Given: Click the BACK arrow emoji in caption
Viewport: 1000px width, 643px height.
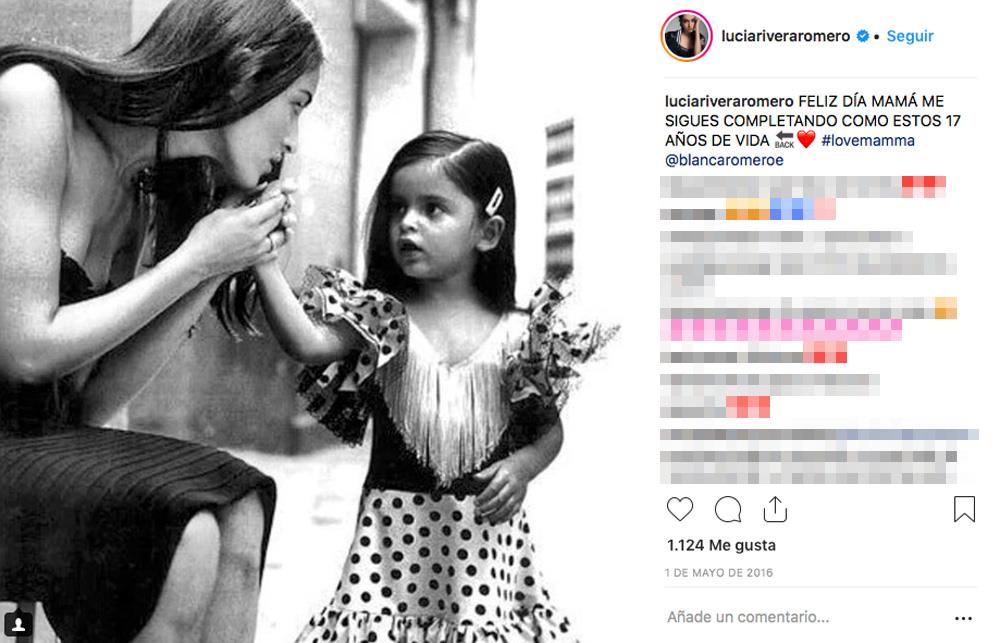Looking at the screenshot, I should pos(784,140).
